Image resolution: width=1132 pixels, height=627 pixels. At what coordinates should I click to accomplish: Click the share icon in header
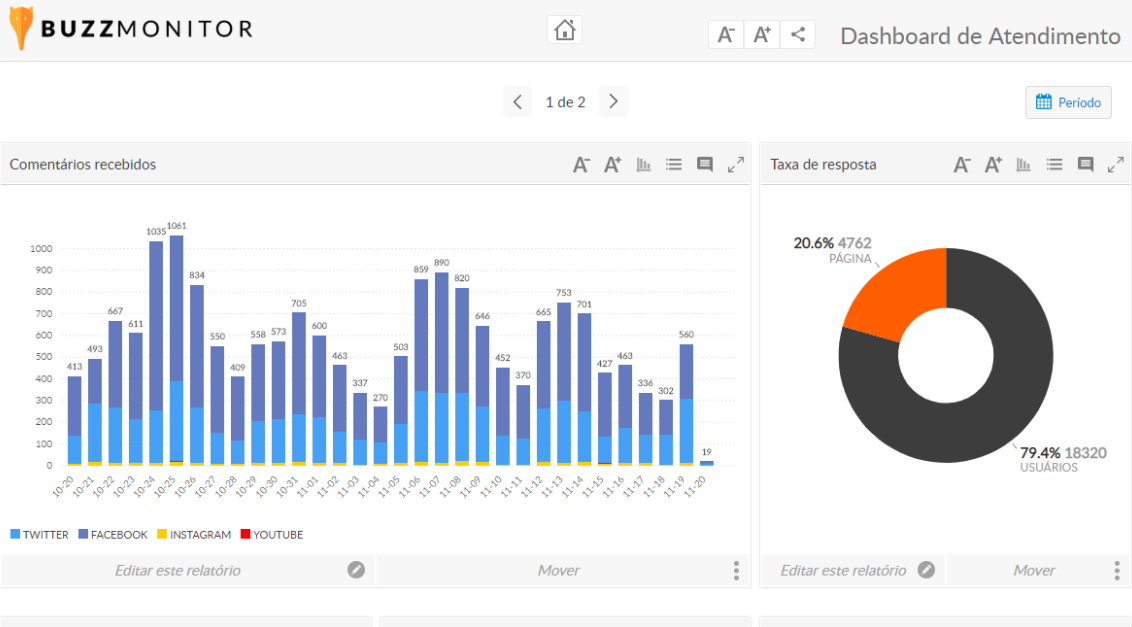797,35
